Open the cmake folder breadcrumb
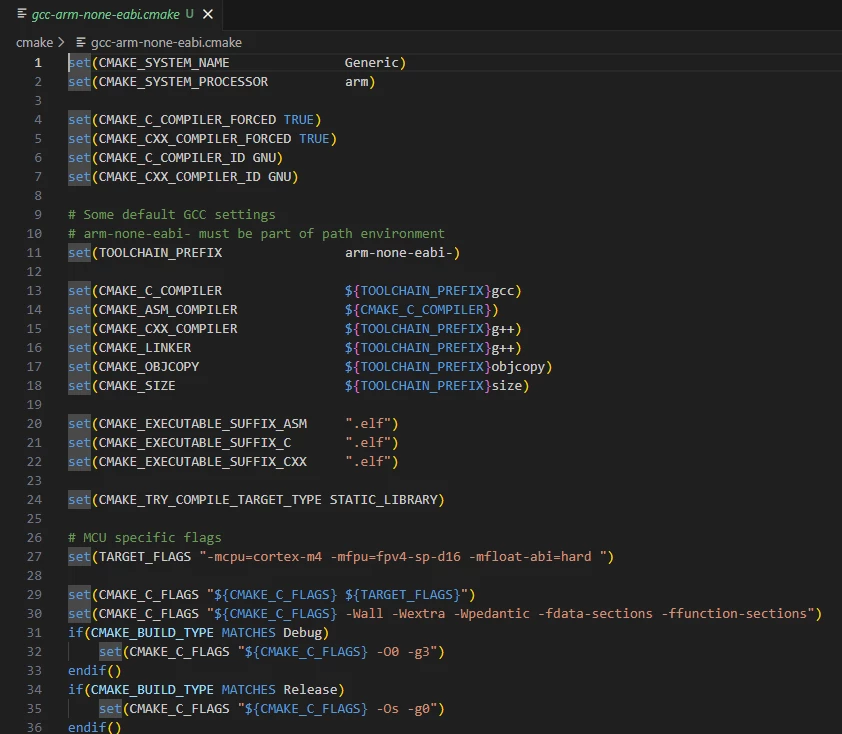The width and height of the screenshot is (842, 734). (34, 42)
